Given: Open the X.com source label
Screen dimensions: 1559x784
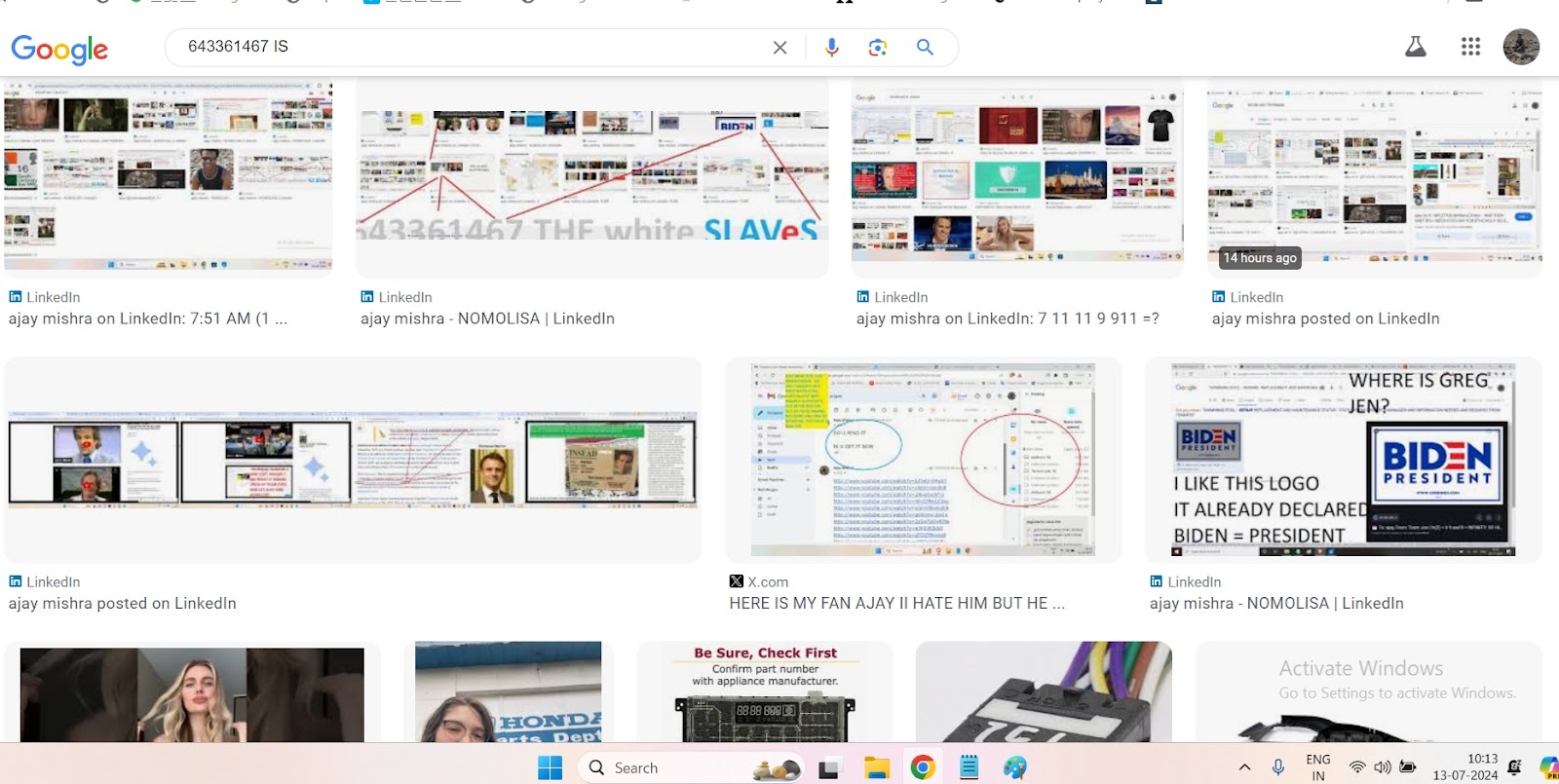Looking at the screenshot, I should 759,581.
